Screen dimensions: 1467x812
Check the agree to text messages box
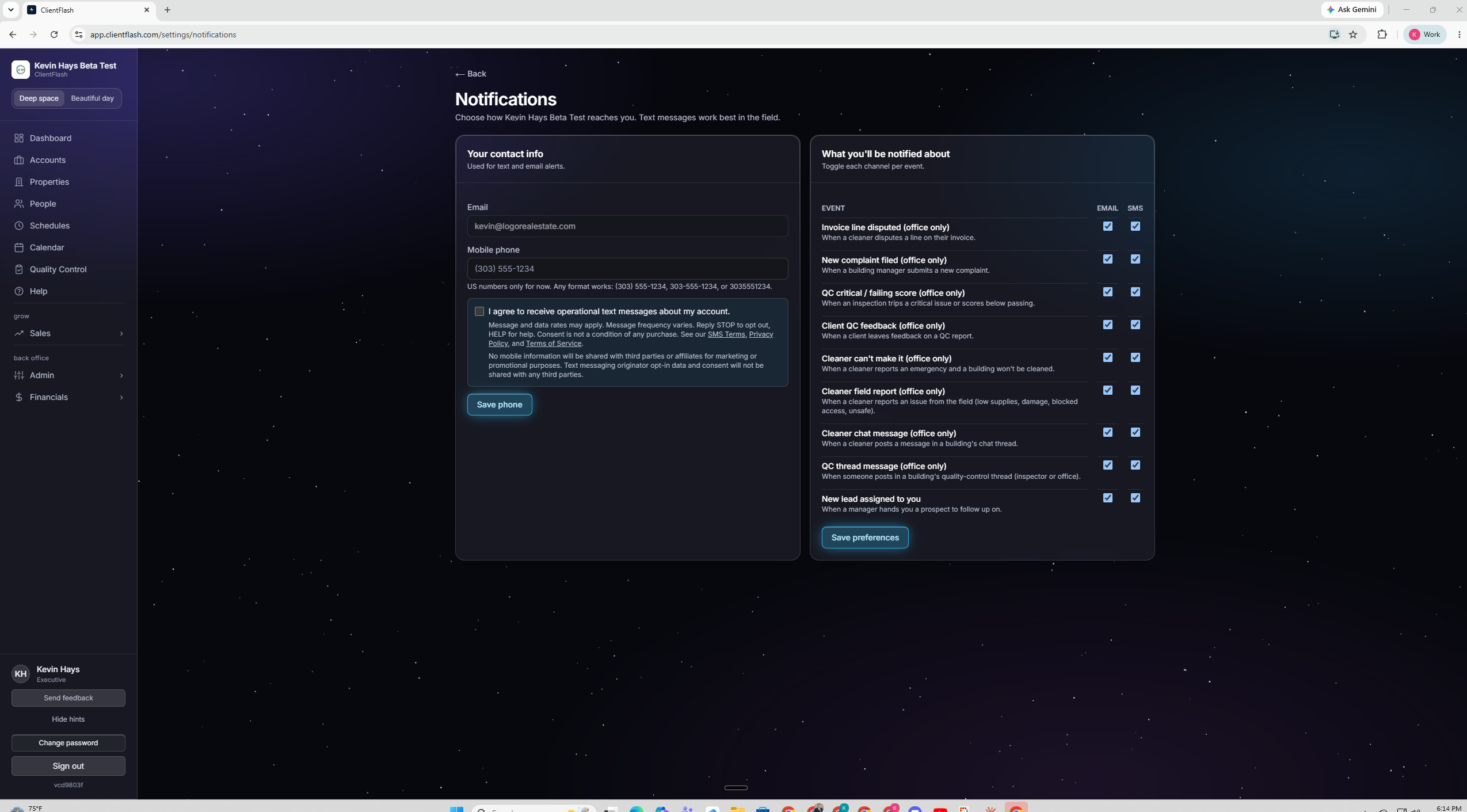[479, 311]
